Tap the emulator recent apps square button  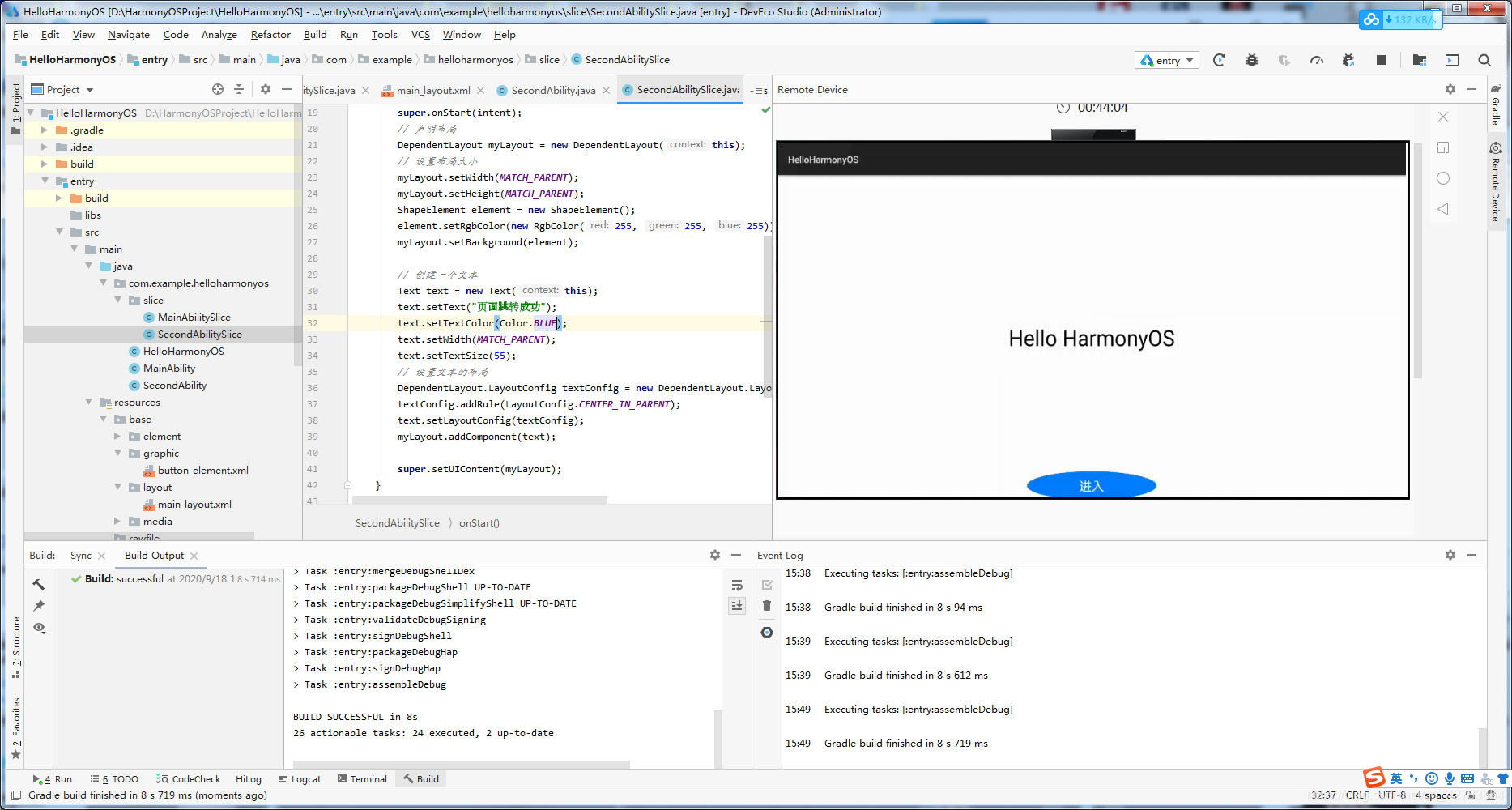tap(1443, 147)
